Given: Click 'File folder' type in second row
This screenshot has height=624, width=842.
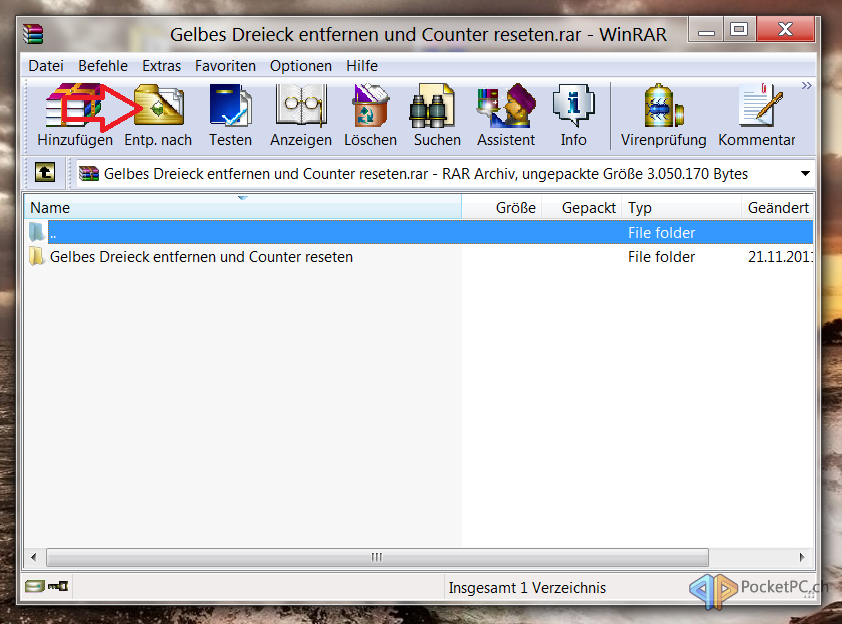Looking at the screenshot, I should point(662,257).
